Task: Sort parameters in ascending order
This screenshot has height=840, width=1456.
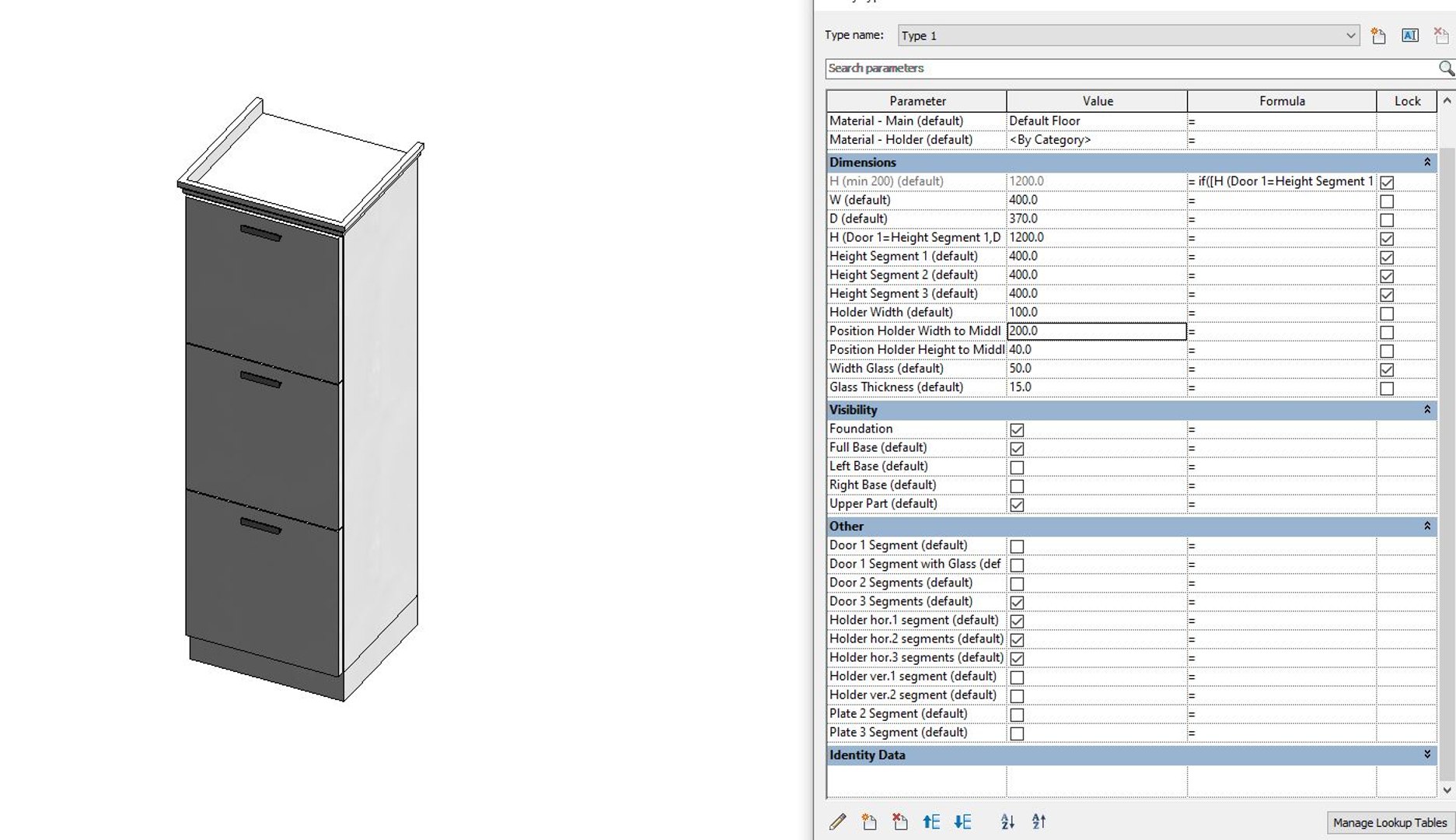Action: (1007, 821)
